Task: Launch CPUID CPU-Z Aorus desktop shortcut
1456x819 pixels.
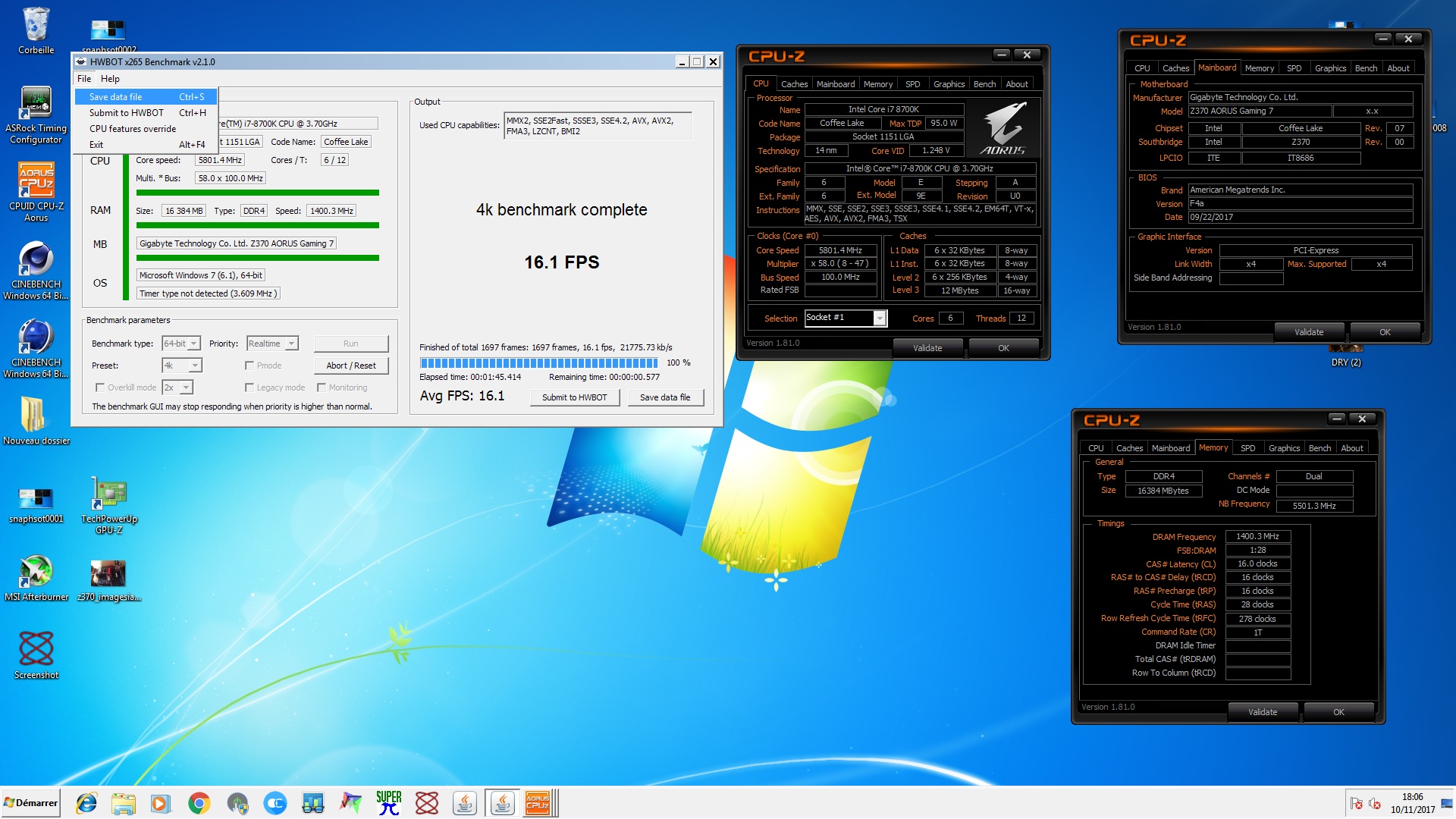Action: (36, 192)
